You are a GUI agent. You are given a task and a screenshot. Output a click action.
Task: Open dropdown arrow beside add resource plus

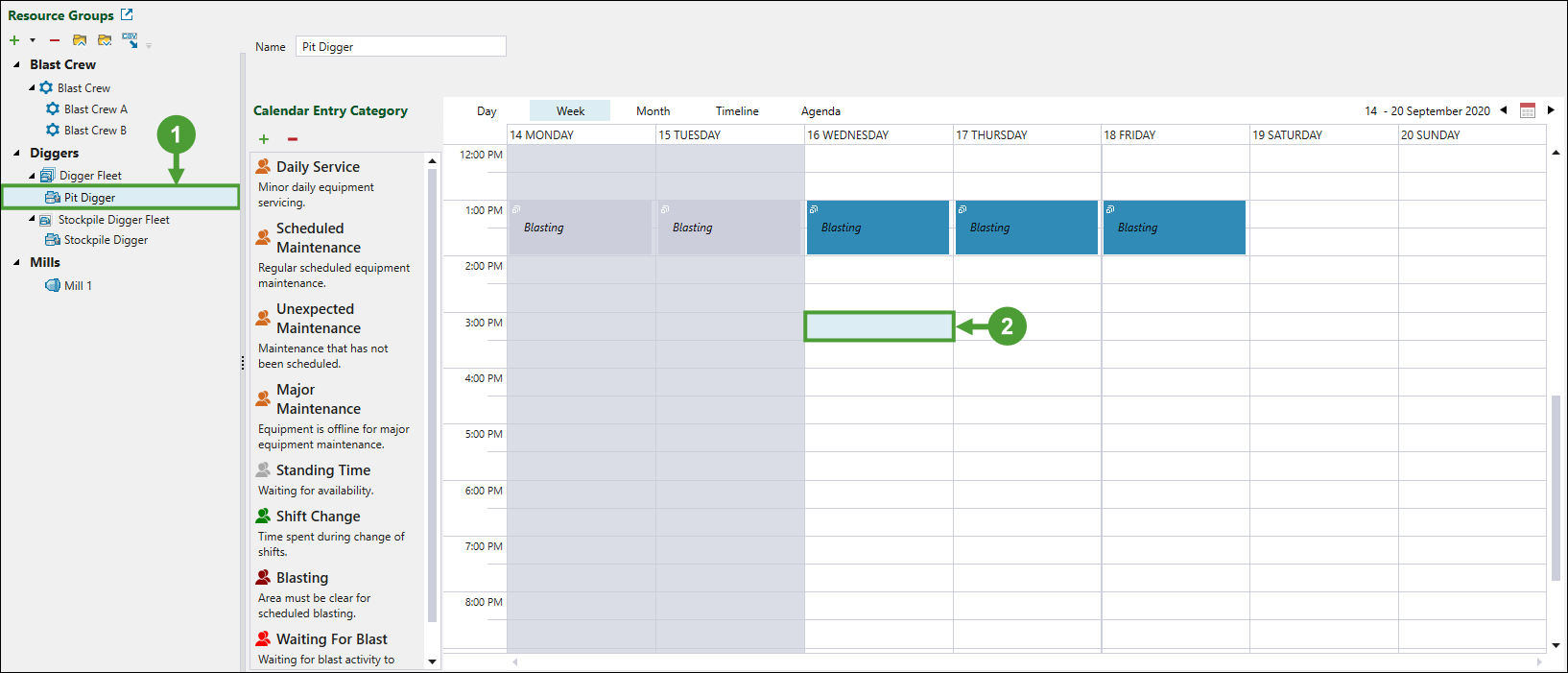click(33, 40)
